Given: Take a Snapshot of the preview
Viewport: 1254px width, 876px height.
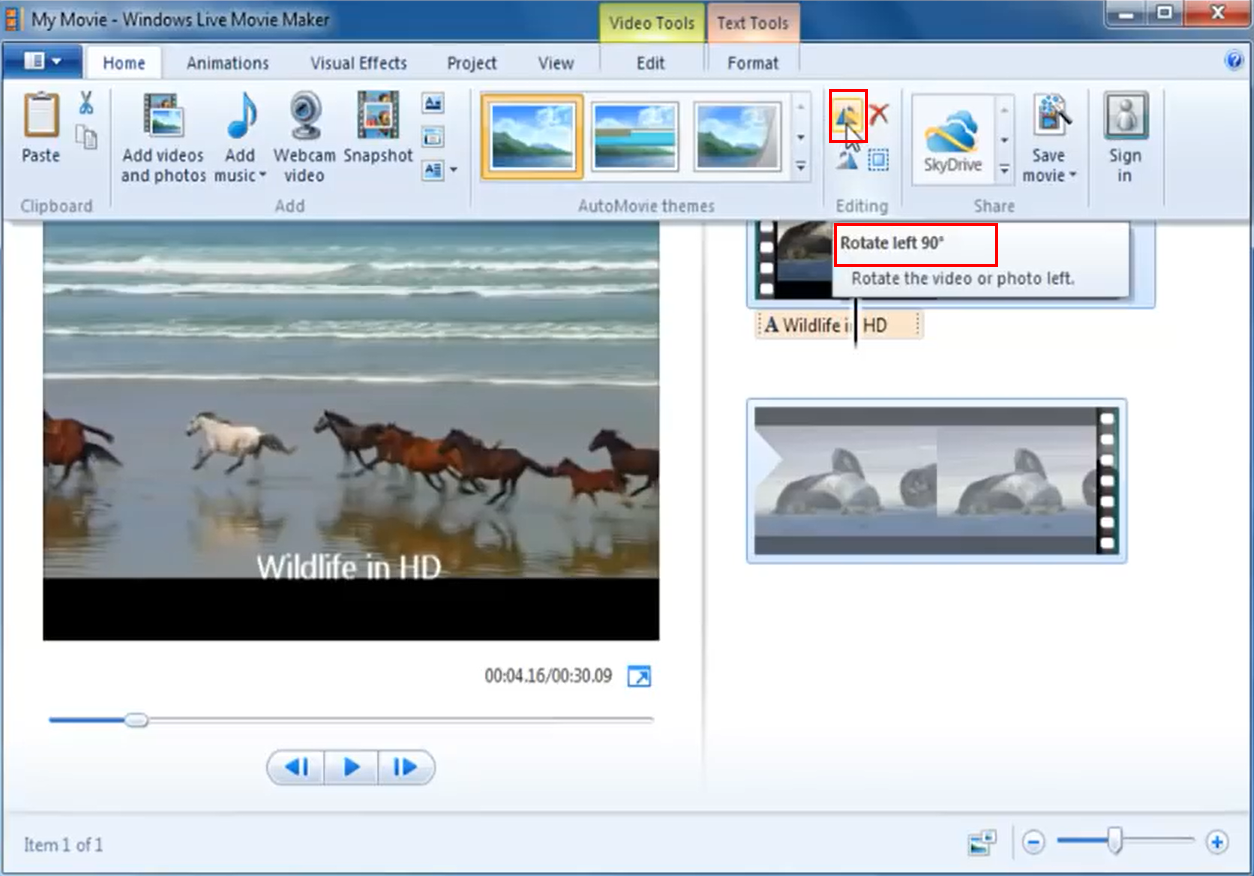Looking at the screenshot, I should point(378,128).
